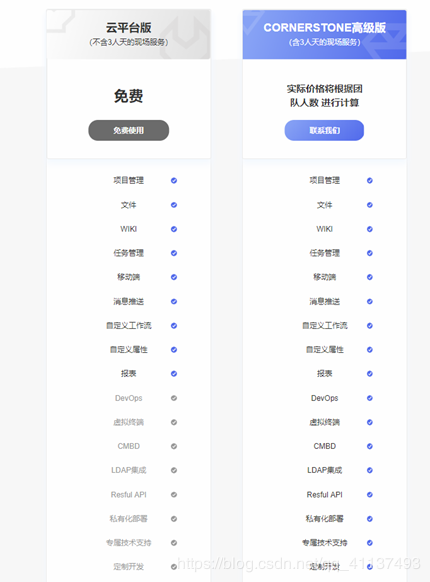Click 自定义属性 label in 高级版 column
430x582 pixels.
click(x=324, y=350)
